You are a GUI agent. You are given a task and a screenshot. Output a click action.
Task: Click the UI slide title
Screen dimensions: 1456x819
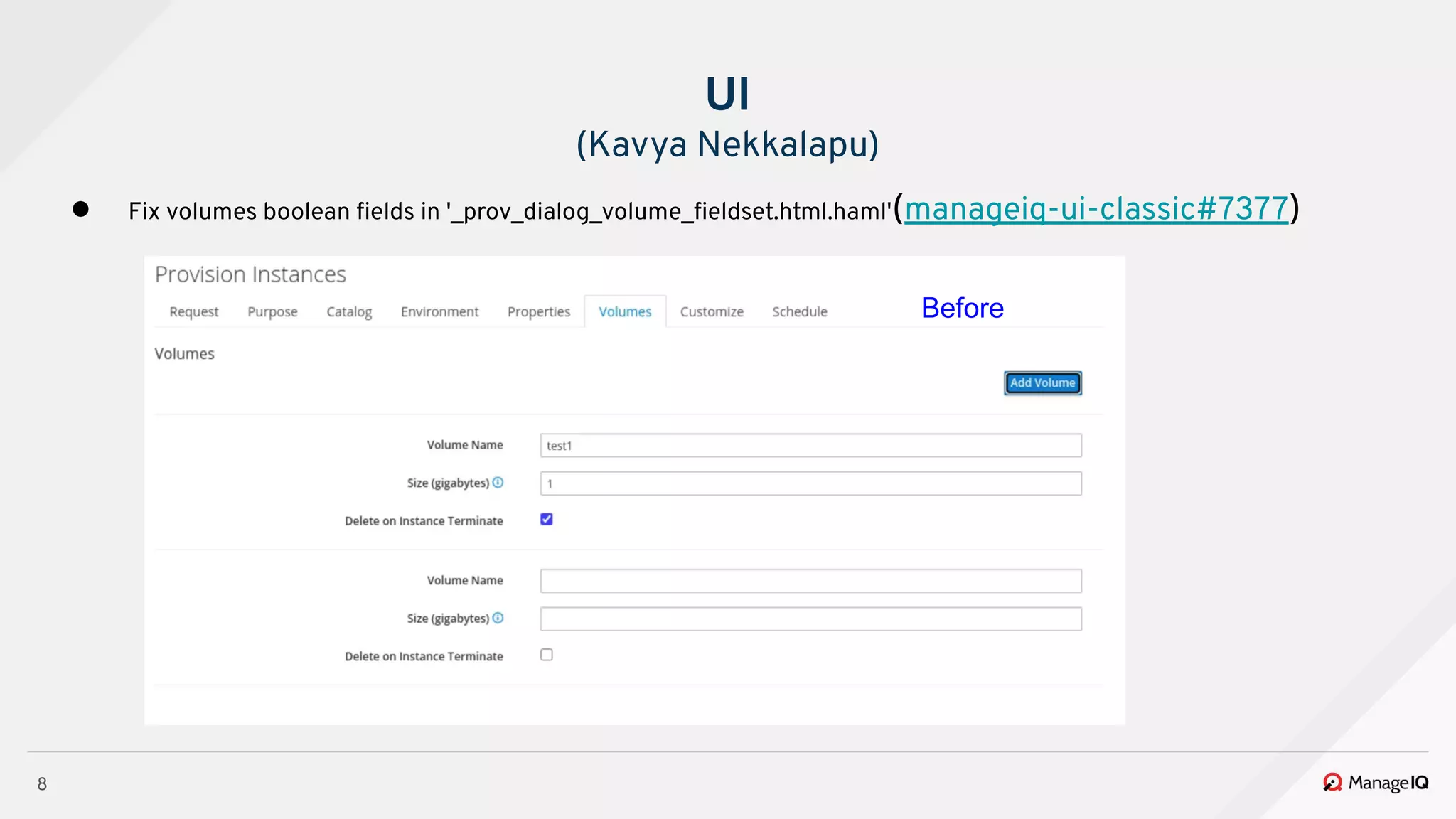(x=727, y=94)
